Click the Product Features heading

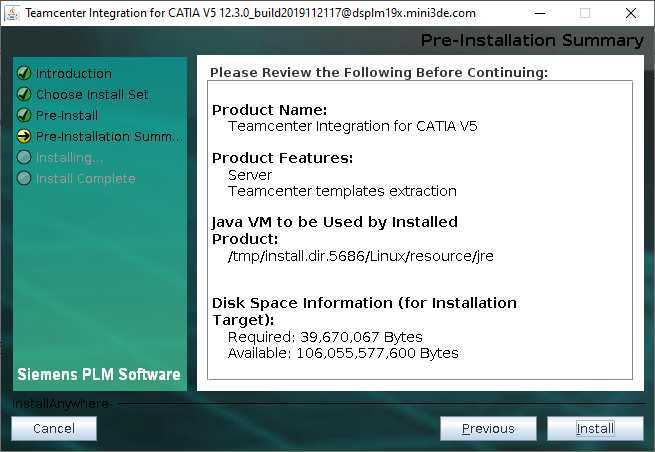282,158
